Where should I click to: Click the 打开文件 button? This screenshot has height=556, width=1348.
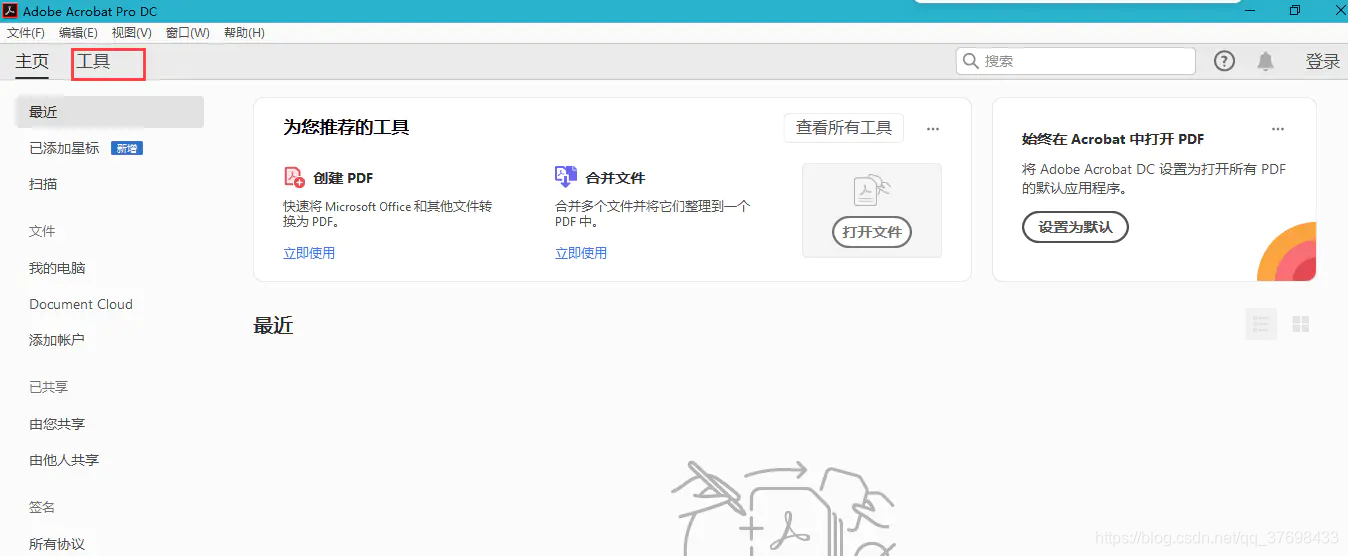(872, 232)
